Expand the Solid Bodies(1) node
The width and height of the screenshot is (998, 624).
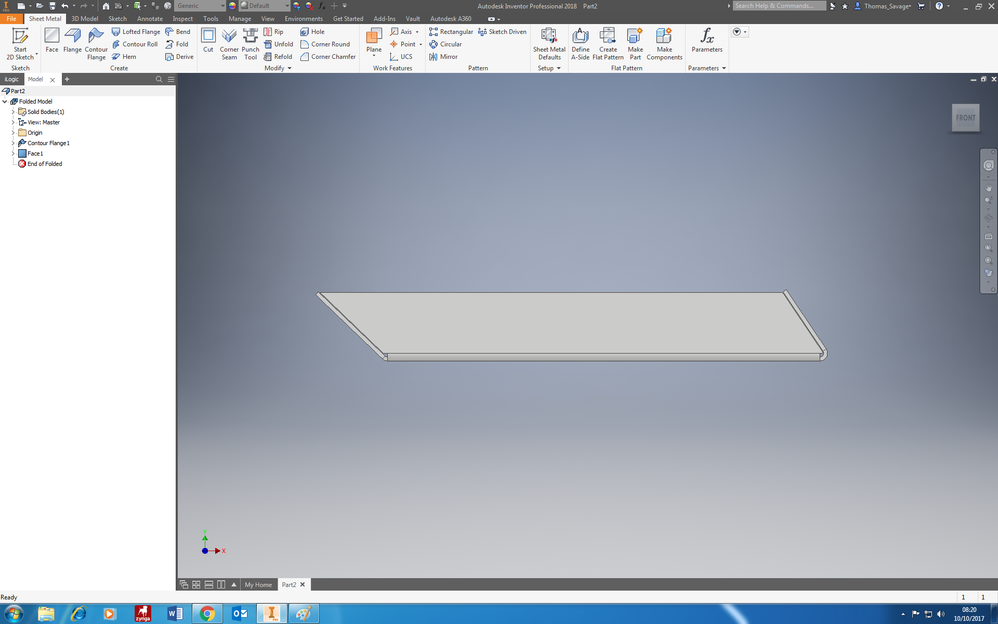point(13,111)
